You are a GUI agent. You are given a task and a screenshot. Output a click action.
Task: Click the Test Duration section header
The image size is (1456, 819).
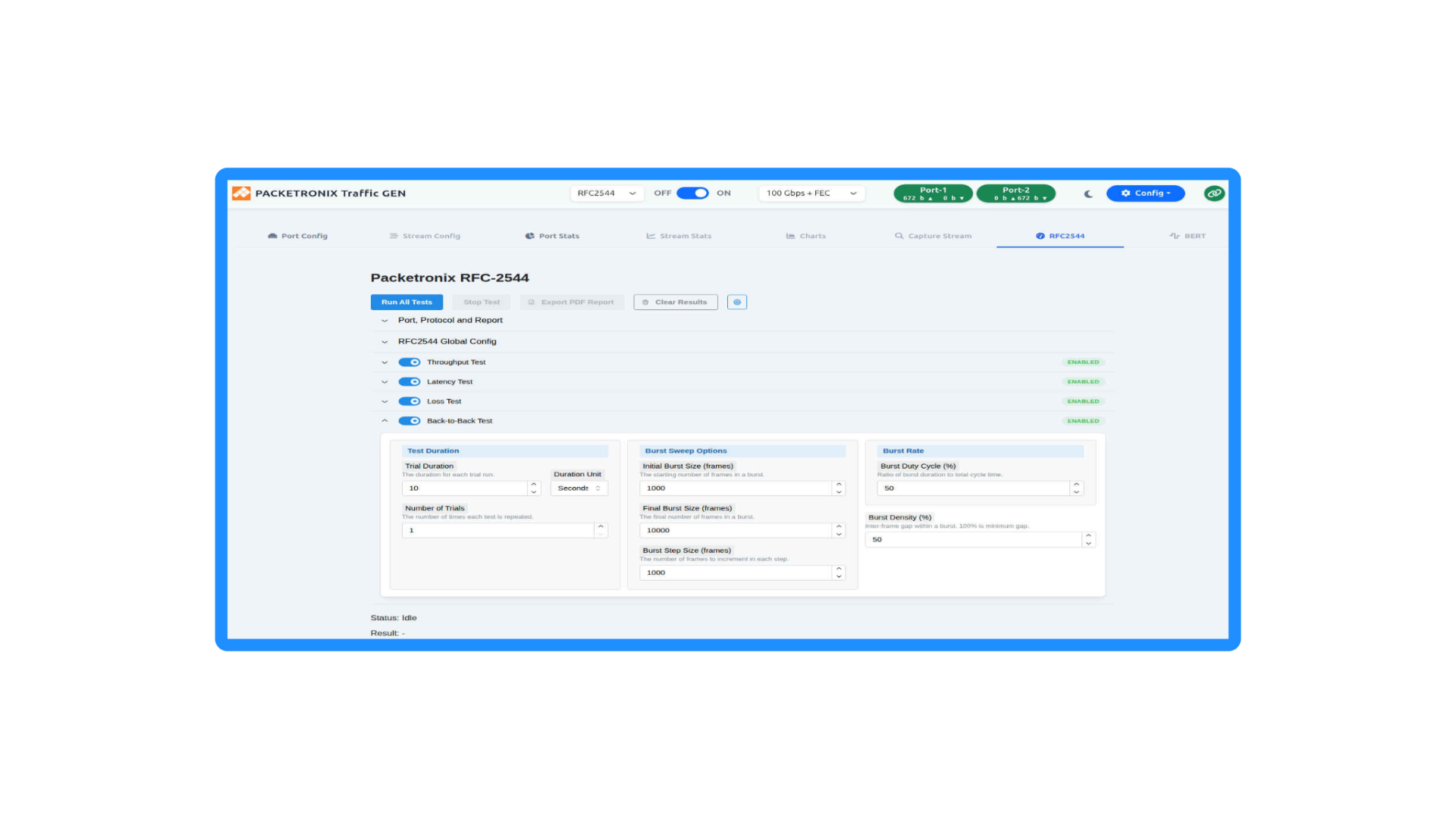click(505, 451)
